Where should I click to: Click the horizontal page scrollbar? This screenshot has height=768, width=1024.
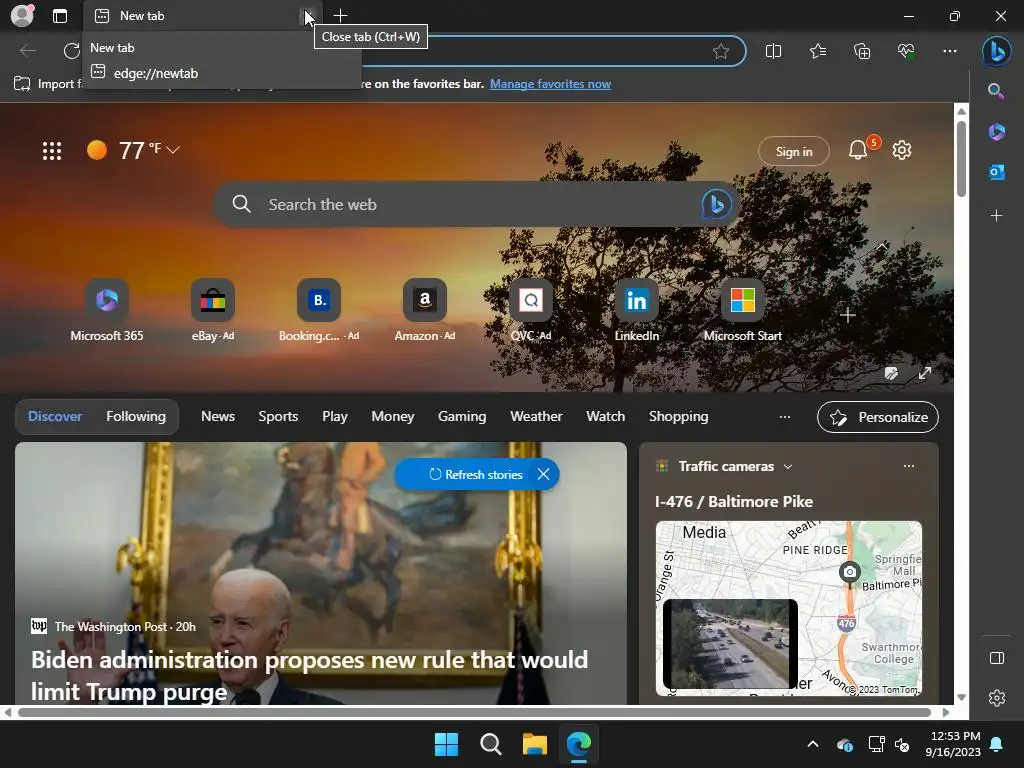pyautogui.click(x=474, y=712)
